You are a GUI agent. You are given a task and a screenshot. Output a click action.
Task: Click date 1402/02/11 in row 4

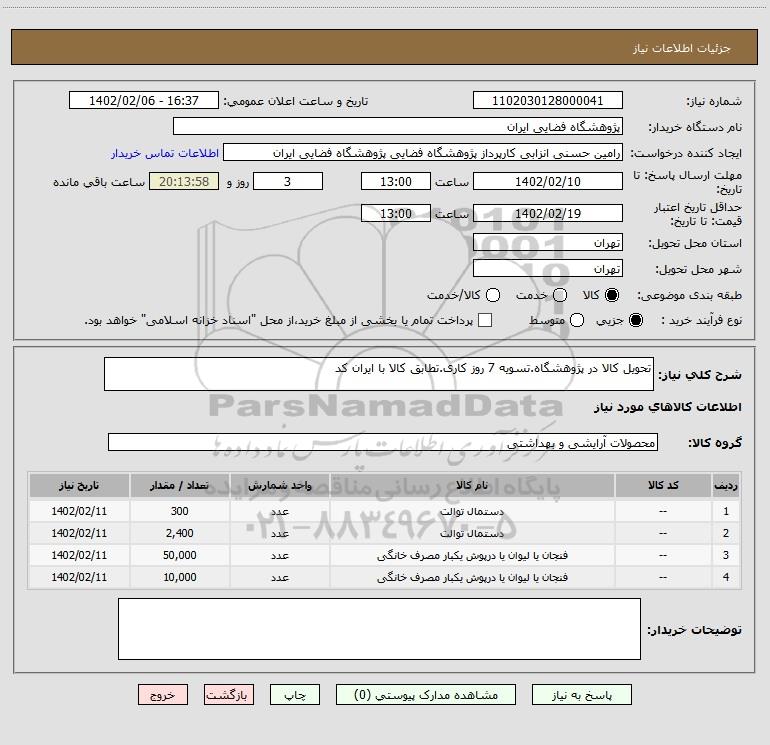pyautogui.click(x=79, y=578)
